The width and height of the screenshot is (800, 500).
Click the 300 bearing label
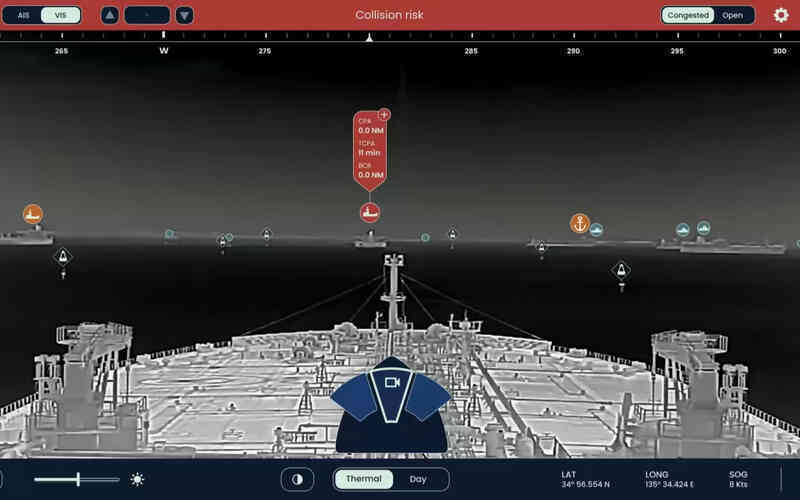pos(779,51)
